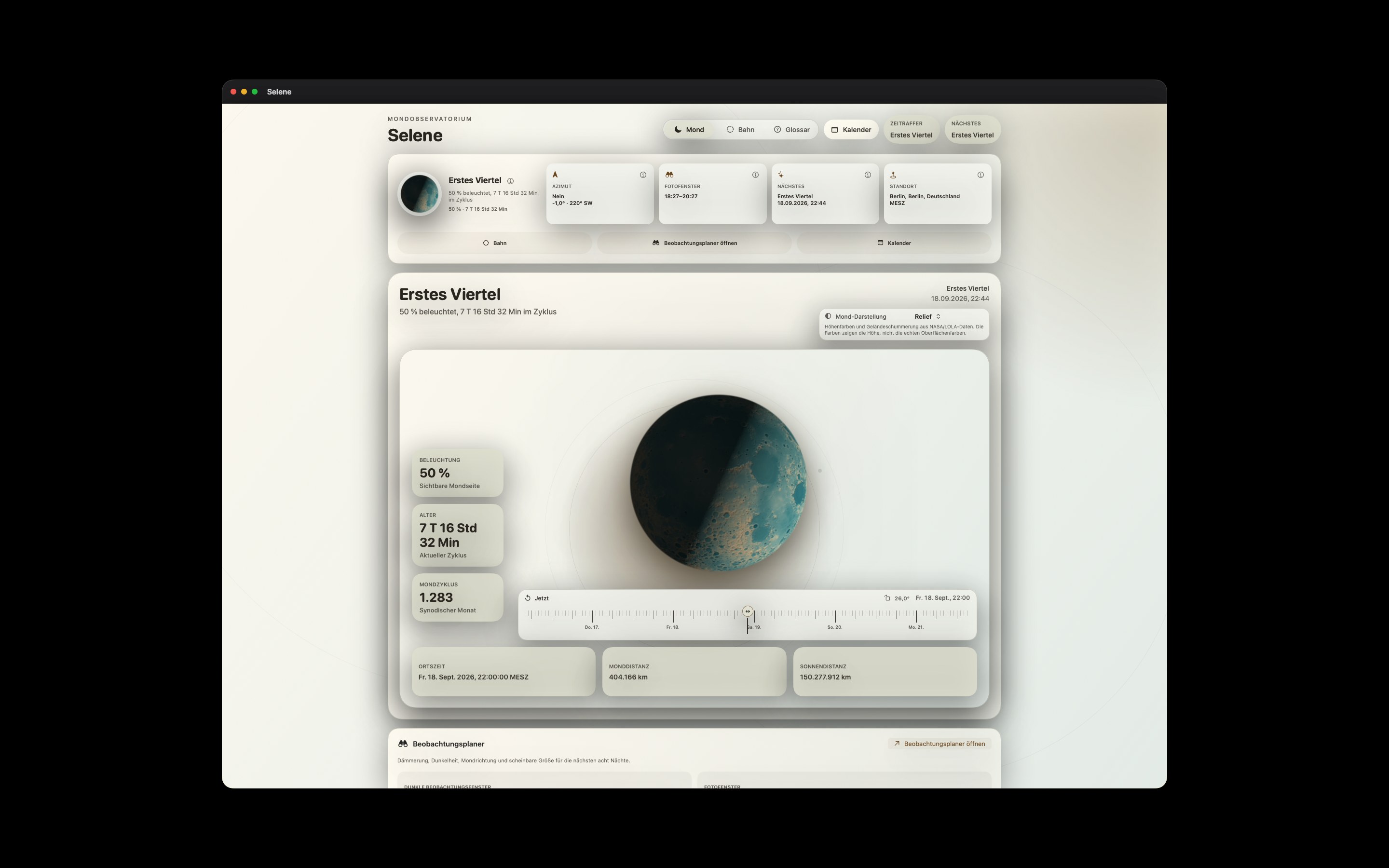Open the Glossar tab
This screenshot has width=1389, height=868.
tap(791, 130)
